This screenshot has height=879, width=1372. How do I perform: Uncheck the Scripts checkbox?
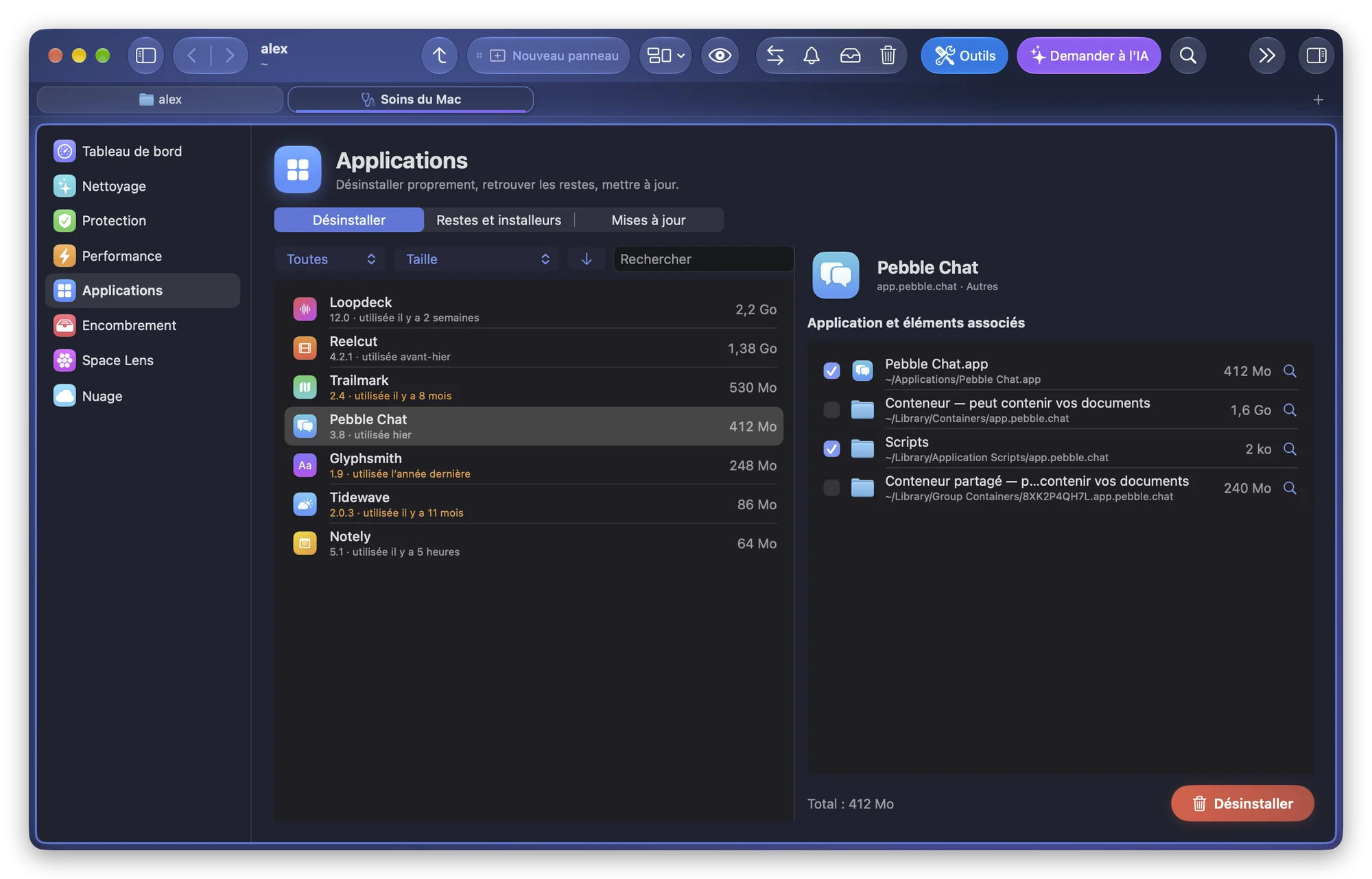pyautogui.click(x=831, y=449)
